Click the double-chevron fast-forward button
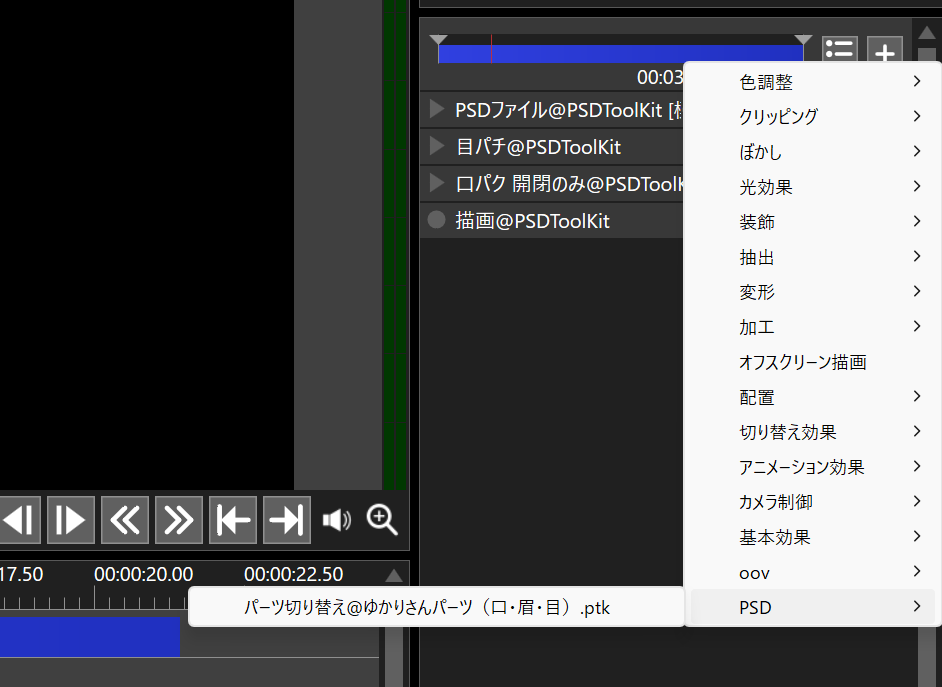The image size is (942, 687). [179, 520]
